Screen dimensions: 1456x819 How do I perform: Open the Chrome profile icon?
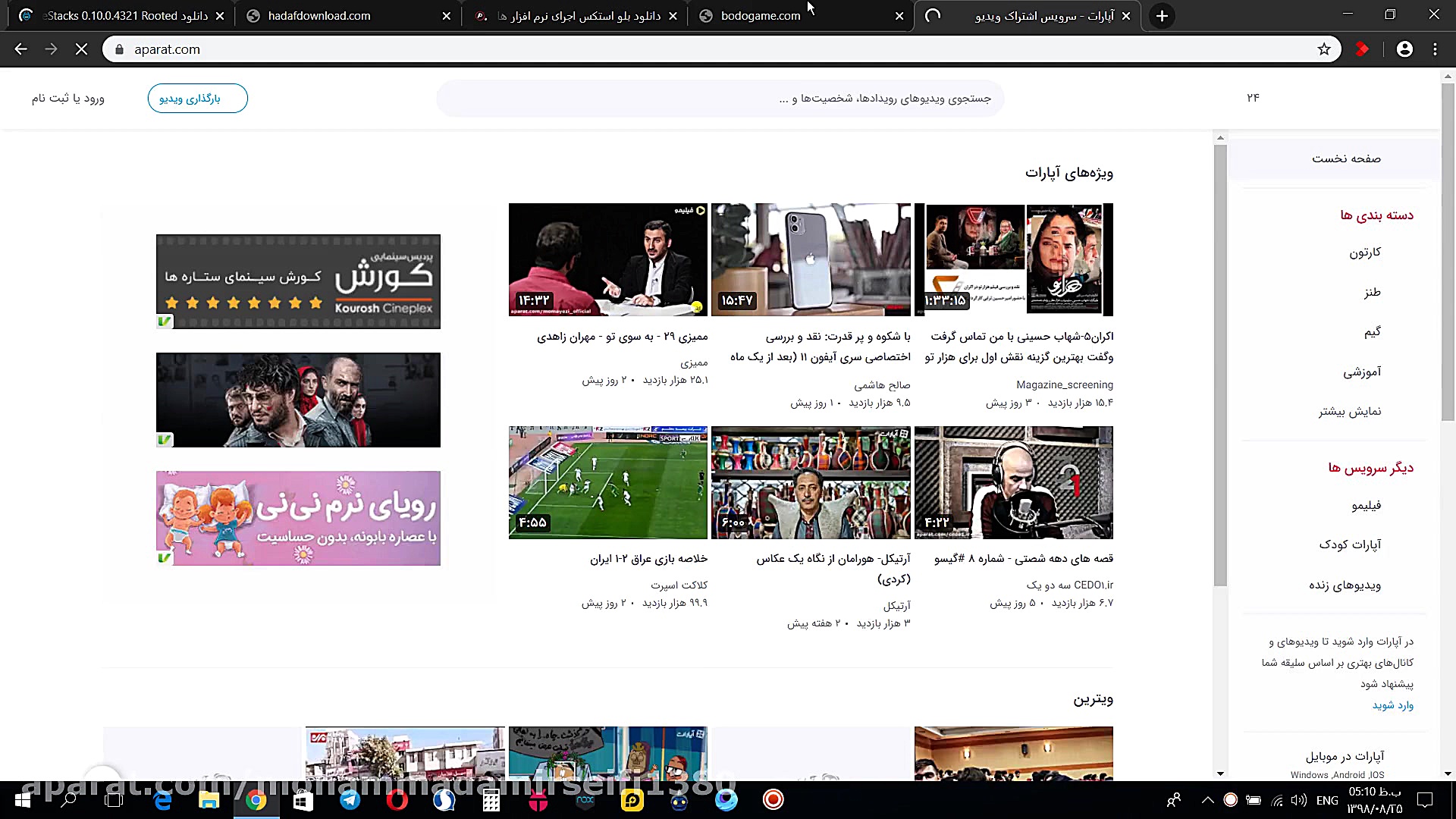click(x=1405, y=49)
